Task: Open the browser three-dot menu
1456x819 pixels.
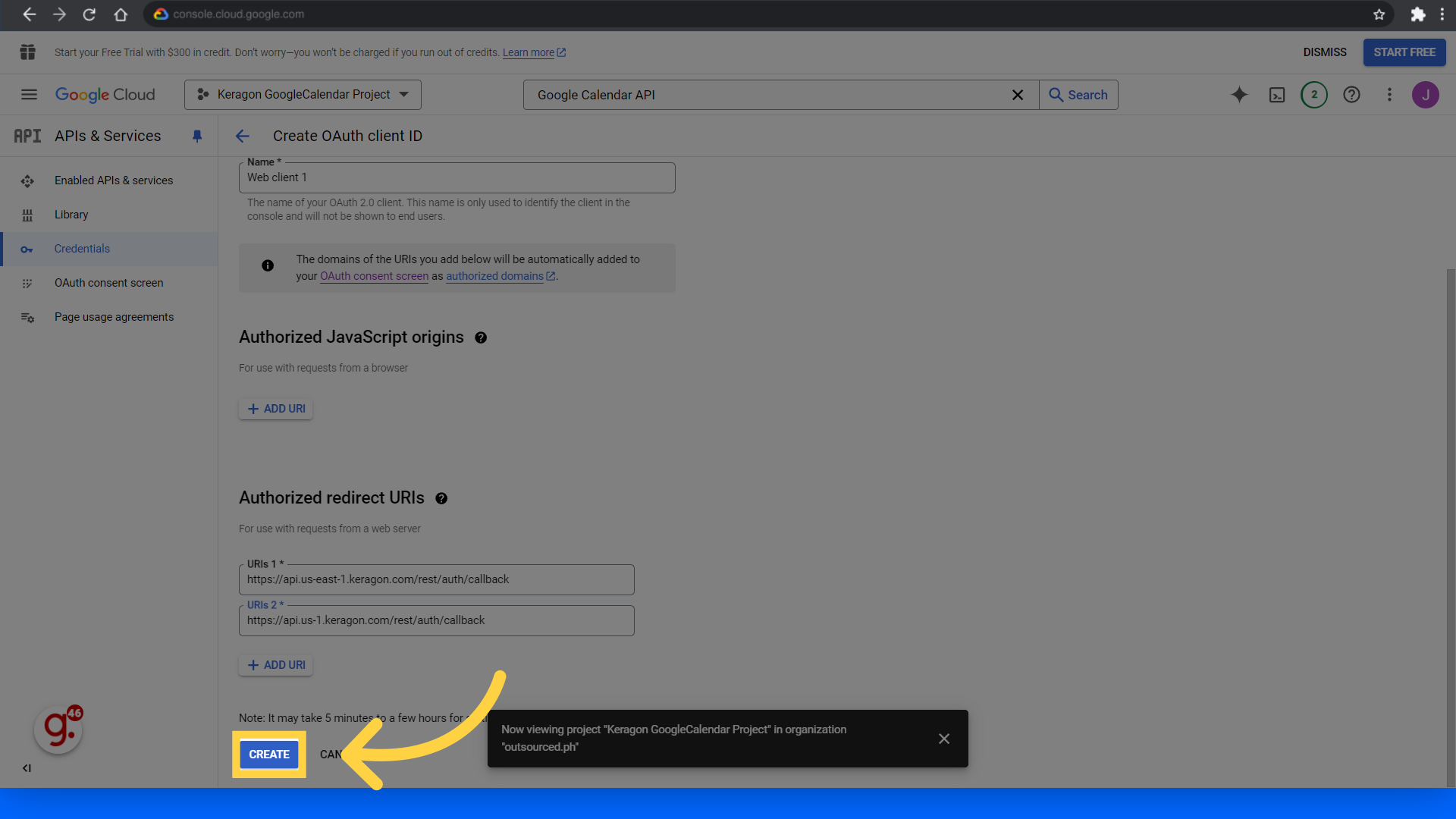Action: point(1442,14)
